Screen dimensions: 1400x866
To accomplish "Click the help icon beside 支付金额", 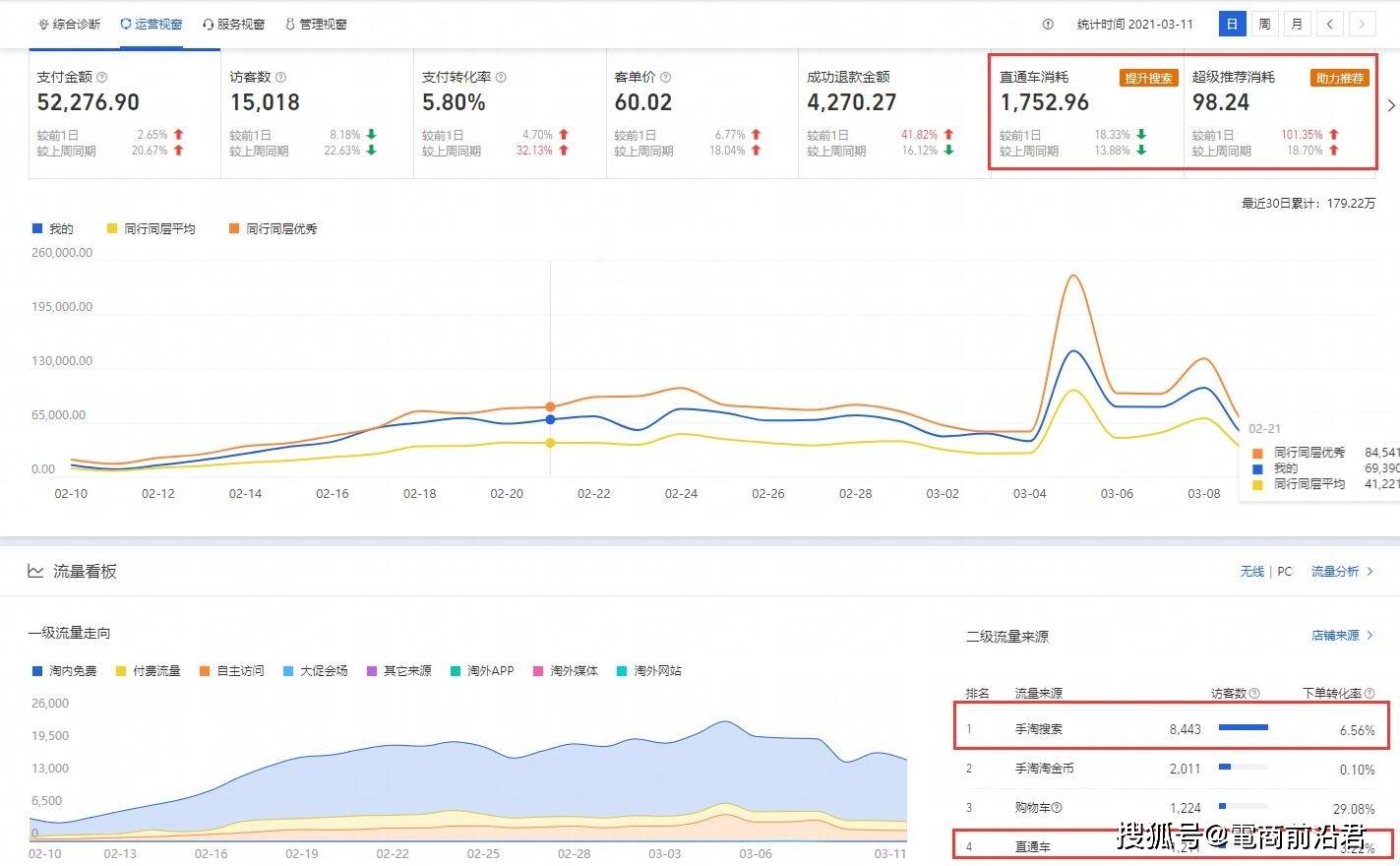I will (x=102, y=77).
